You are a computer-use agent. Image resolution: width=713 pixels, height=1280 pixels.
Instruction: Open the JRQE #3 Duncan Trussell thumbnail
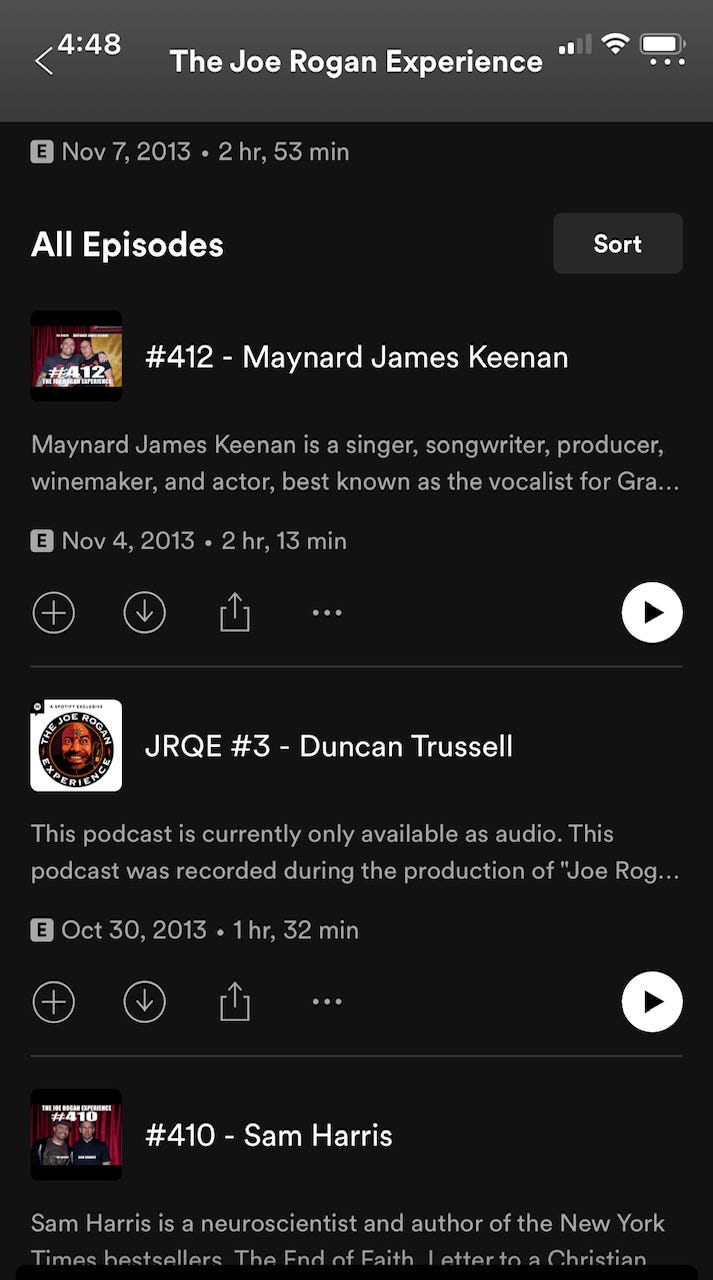(x=76, y=745)
